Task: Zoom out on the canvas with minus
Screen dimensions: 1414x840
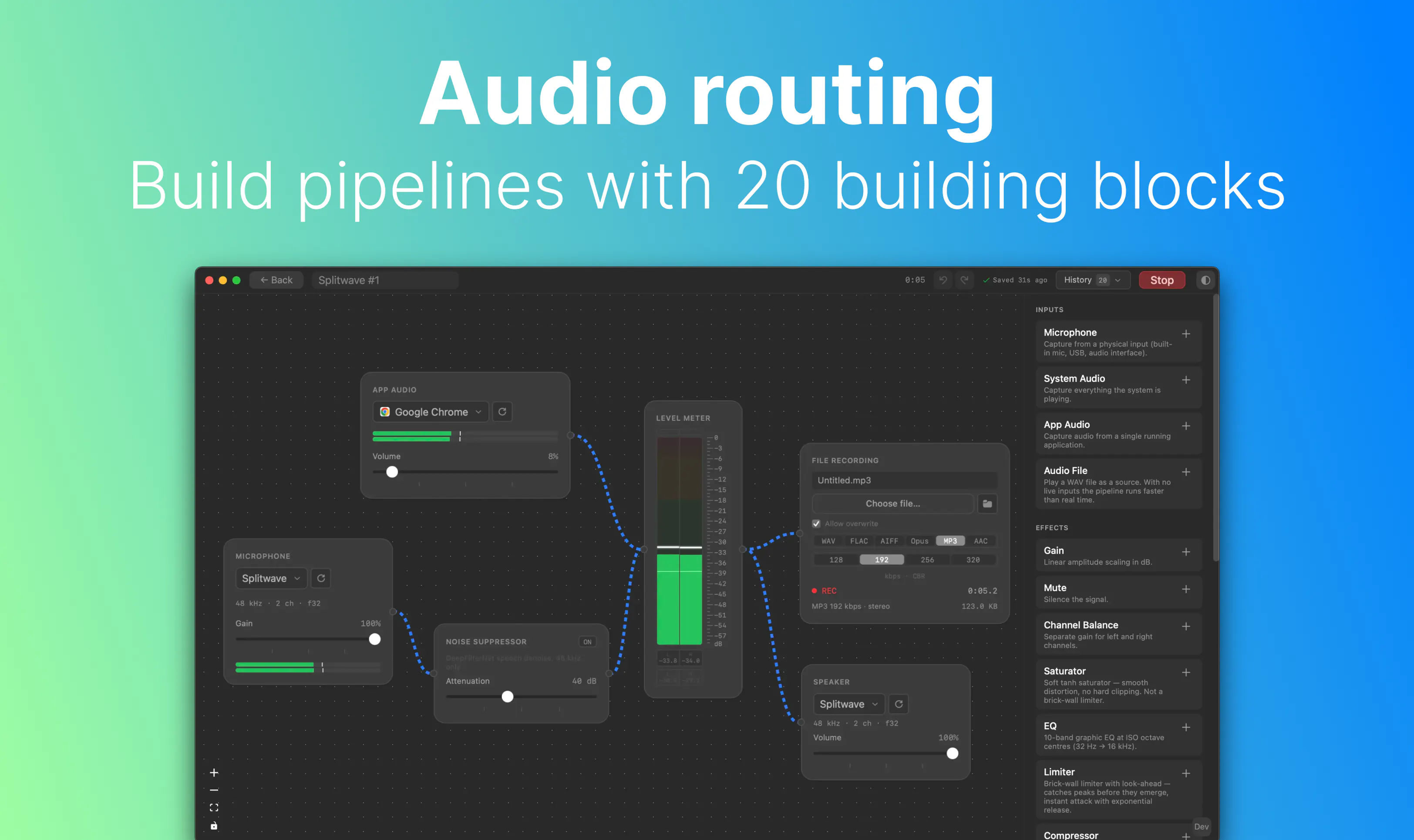Action: tap(214, 790)
